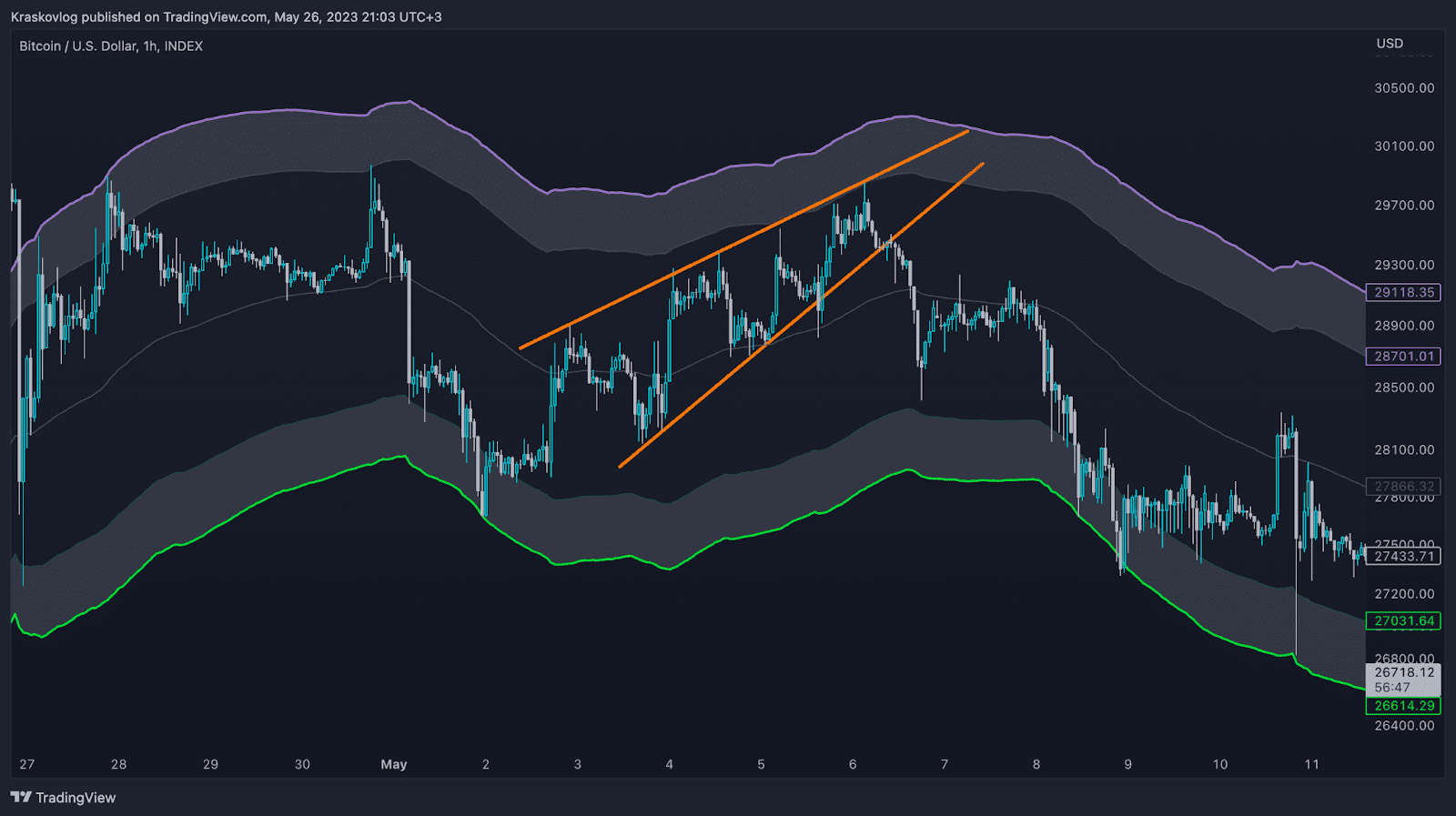Click the green 27031.64 price tag
This screenshot has width=1456, height=816.
[1403, 620]
